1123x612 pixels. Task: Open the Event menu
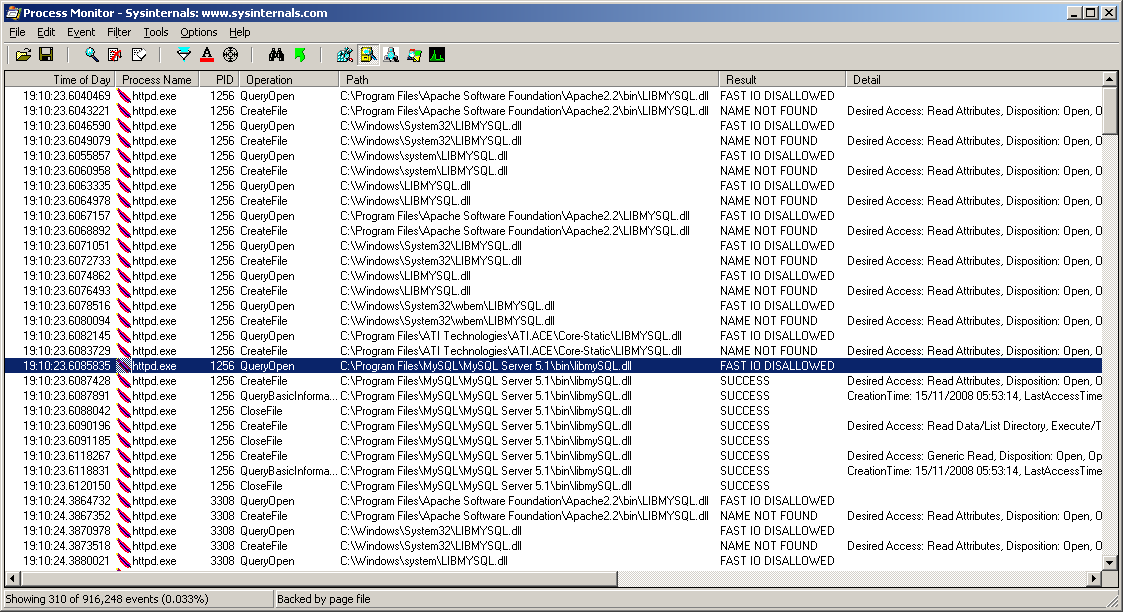[81, 32]
